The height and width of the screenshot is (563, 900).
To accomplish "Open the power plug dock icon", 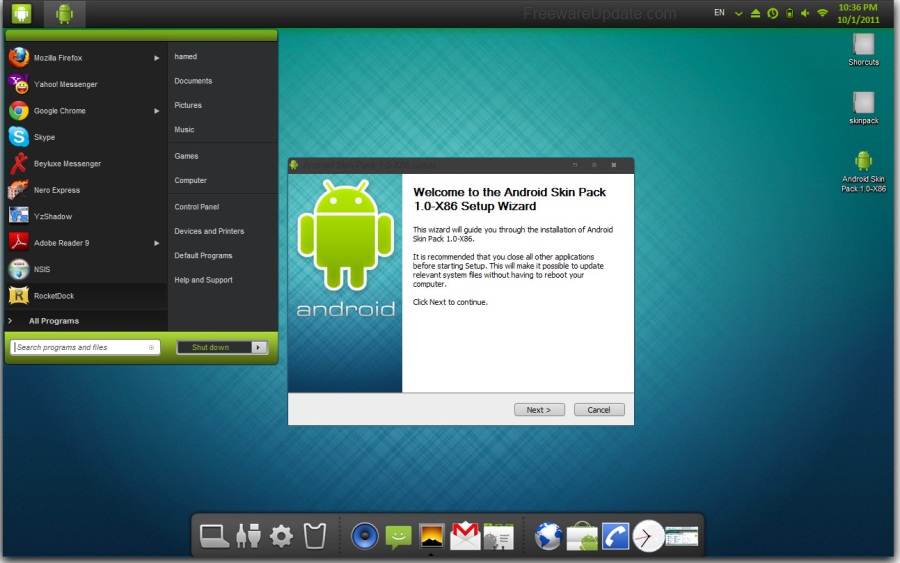I will [x=248, y=536].
